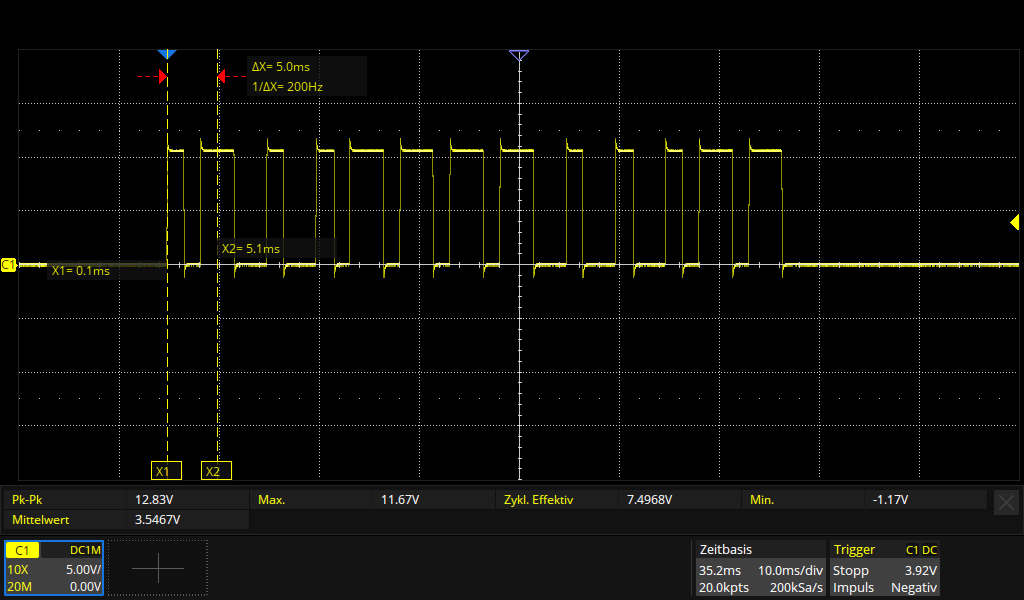This screenshot has width=1024, height=600.
Task: Click the 7.4968V RMS value
Action: [649, 499]
